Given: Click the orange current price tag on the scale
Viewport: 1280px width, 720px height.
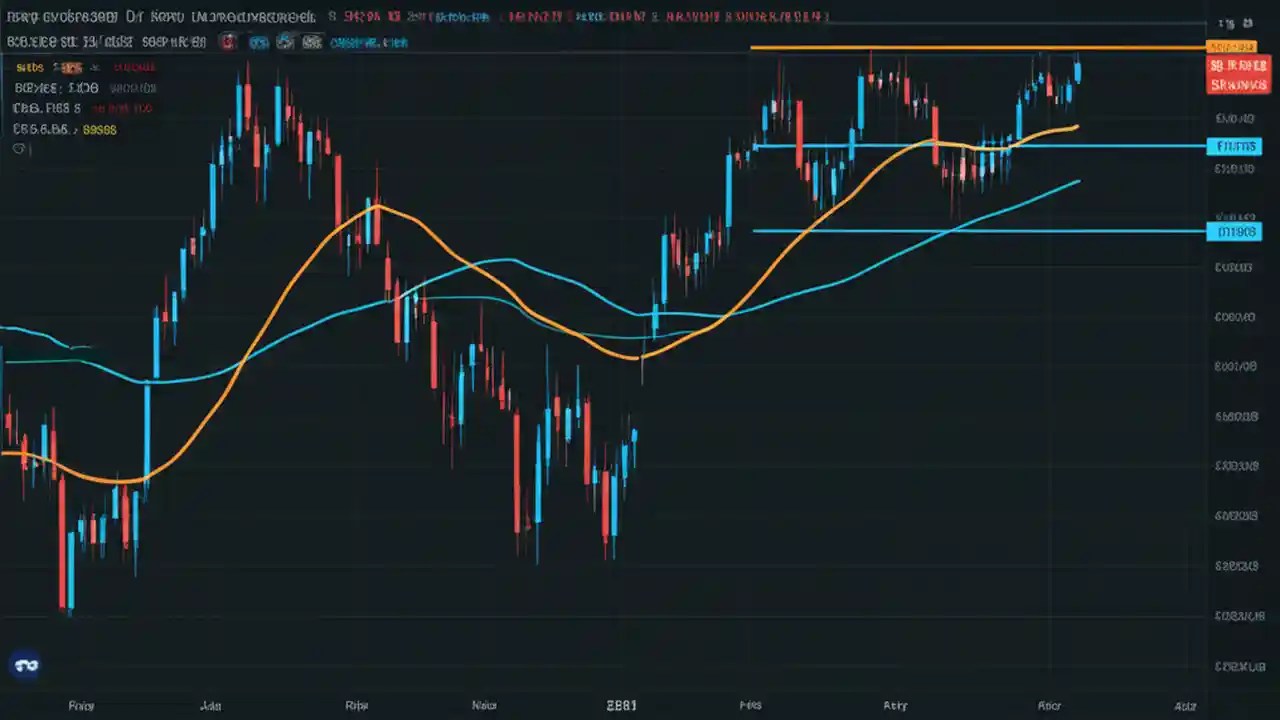Looking at the screenshot, I should pos(1233,46).
